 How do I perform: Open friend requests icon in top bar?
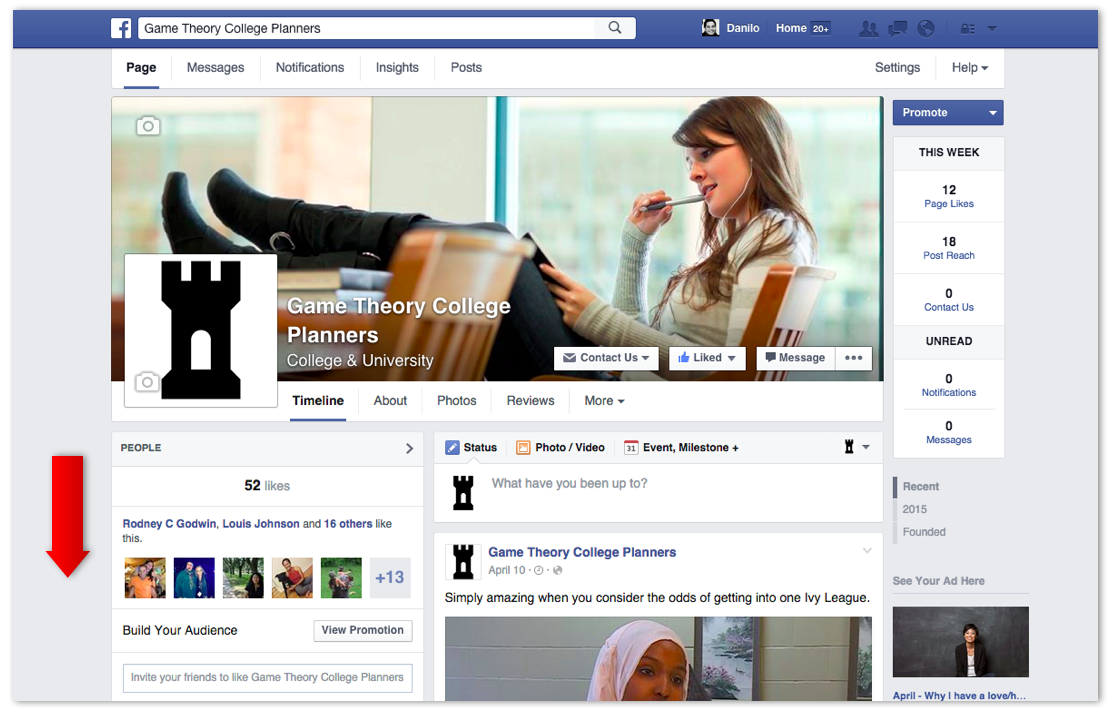(868, 28)
